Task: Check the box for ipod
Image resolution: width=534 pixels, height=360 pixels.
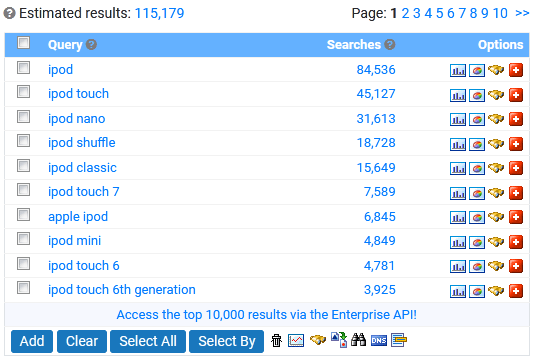Action: [23, 67]
